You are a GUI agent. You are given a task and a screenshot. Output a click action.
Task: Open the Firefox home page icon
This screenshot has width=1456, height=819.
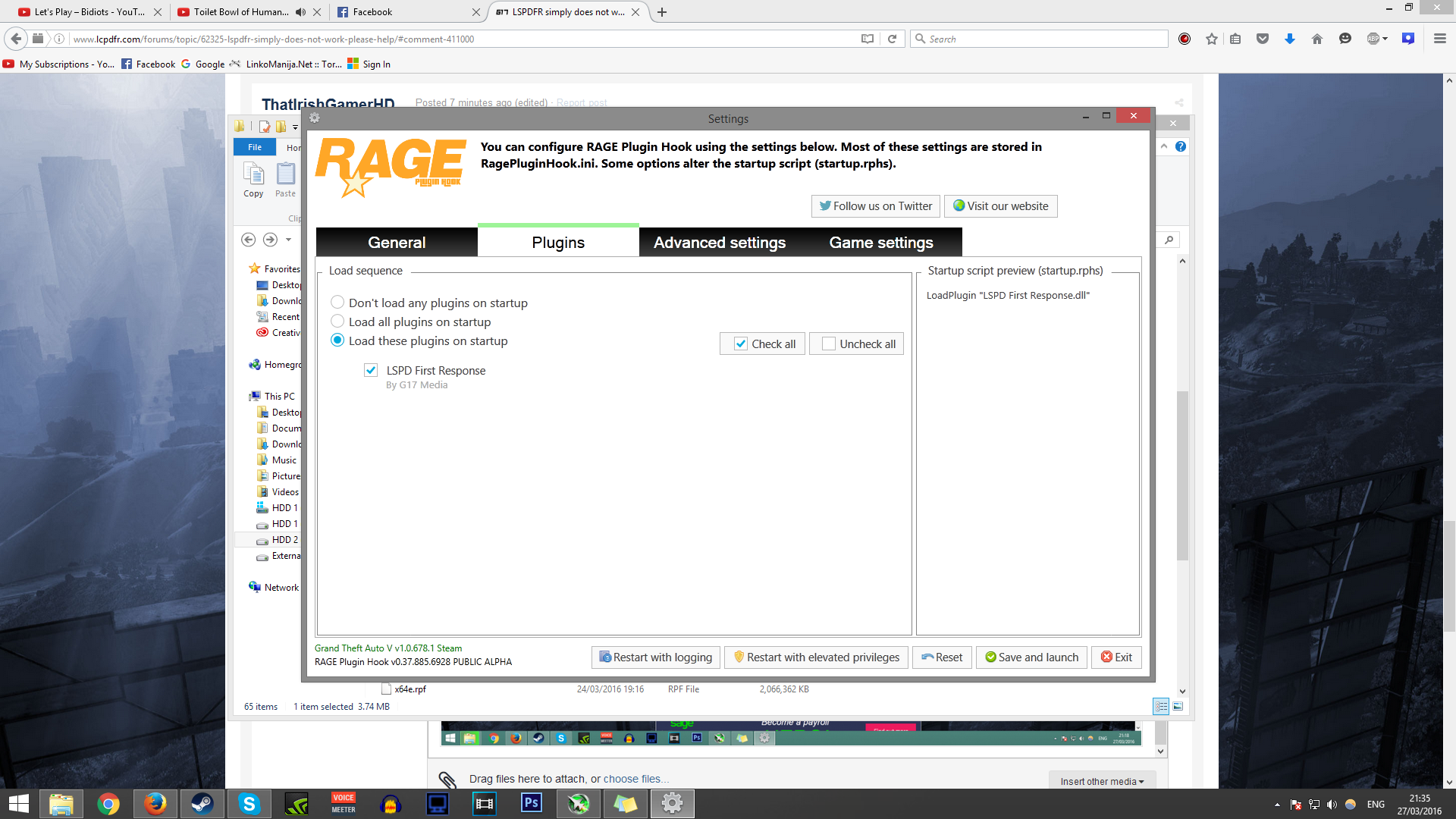1316,39
